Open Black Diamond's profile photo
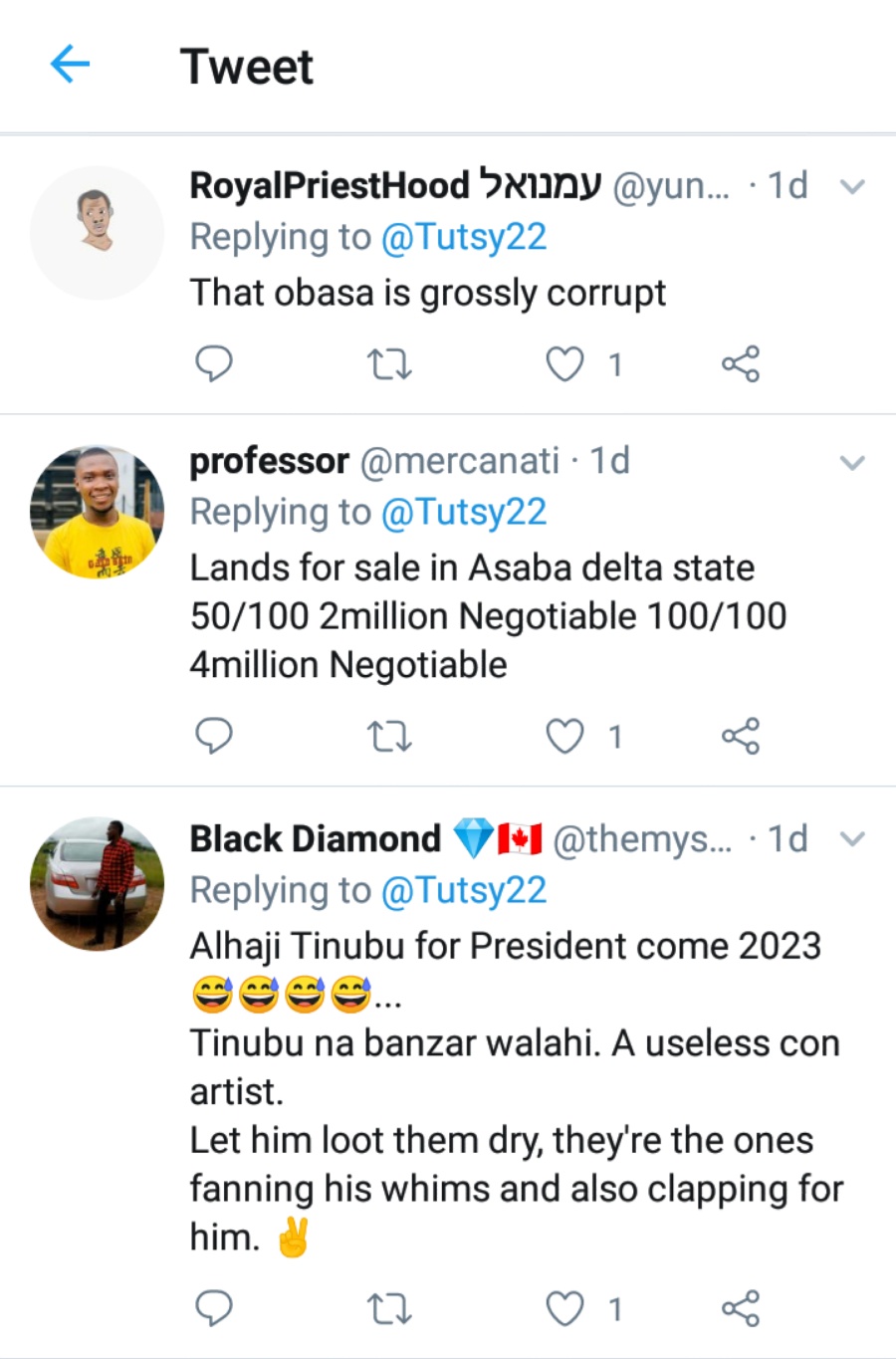The image size is (896, 1359). pyautogui.click(x=98, y=884)
